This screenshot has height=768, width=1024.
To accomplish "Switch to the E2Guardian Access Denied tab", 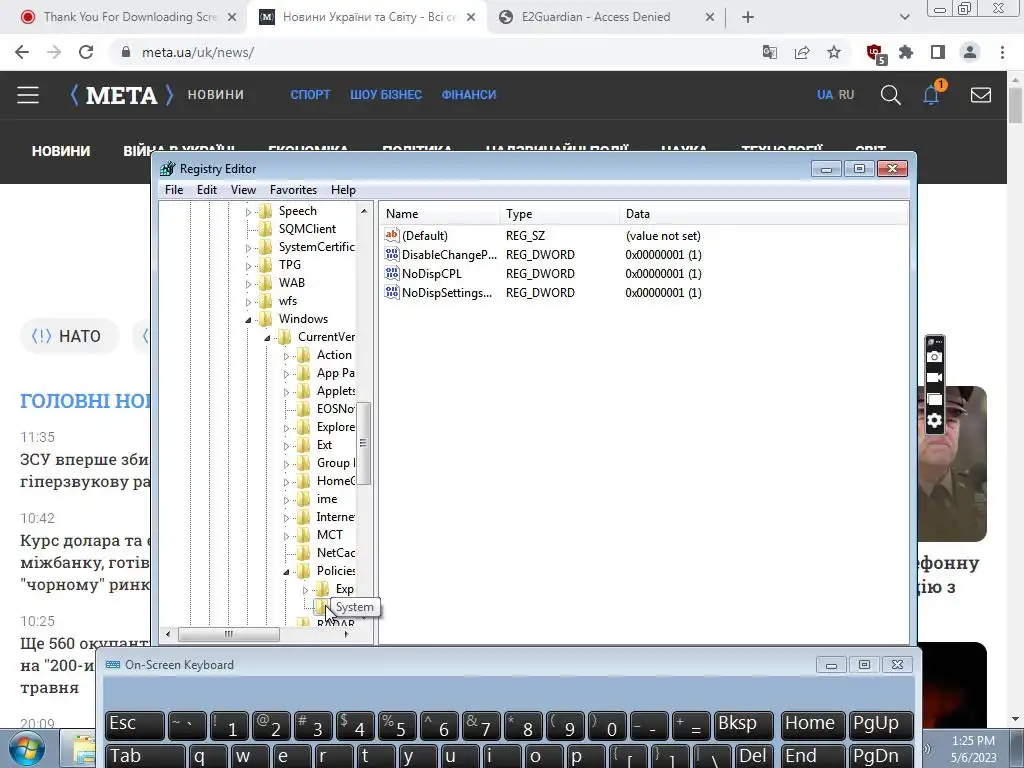I will 596,17.
